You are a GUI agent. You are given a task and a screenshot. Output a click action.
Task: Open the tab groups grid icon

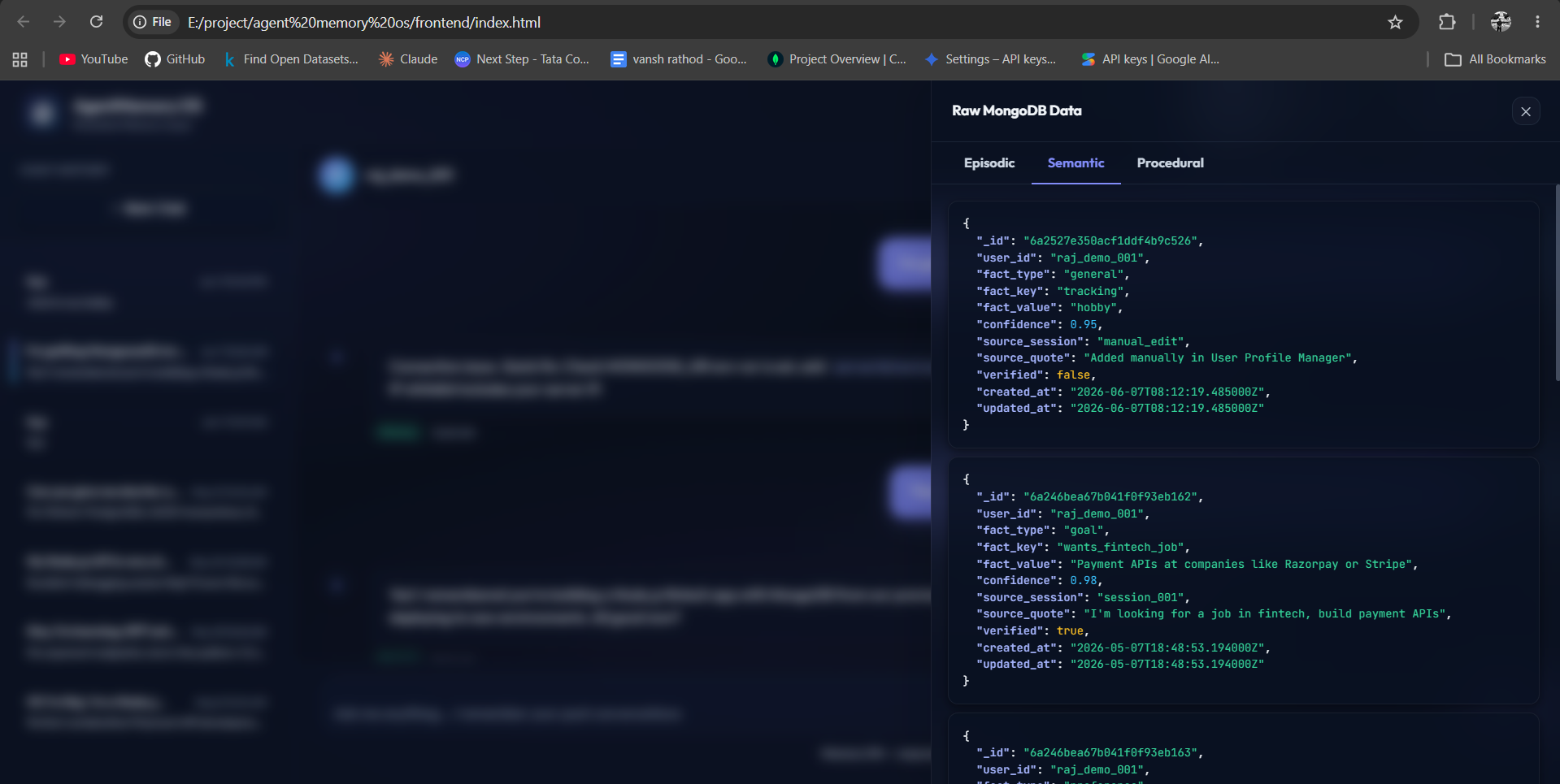[x=20, y=59]
